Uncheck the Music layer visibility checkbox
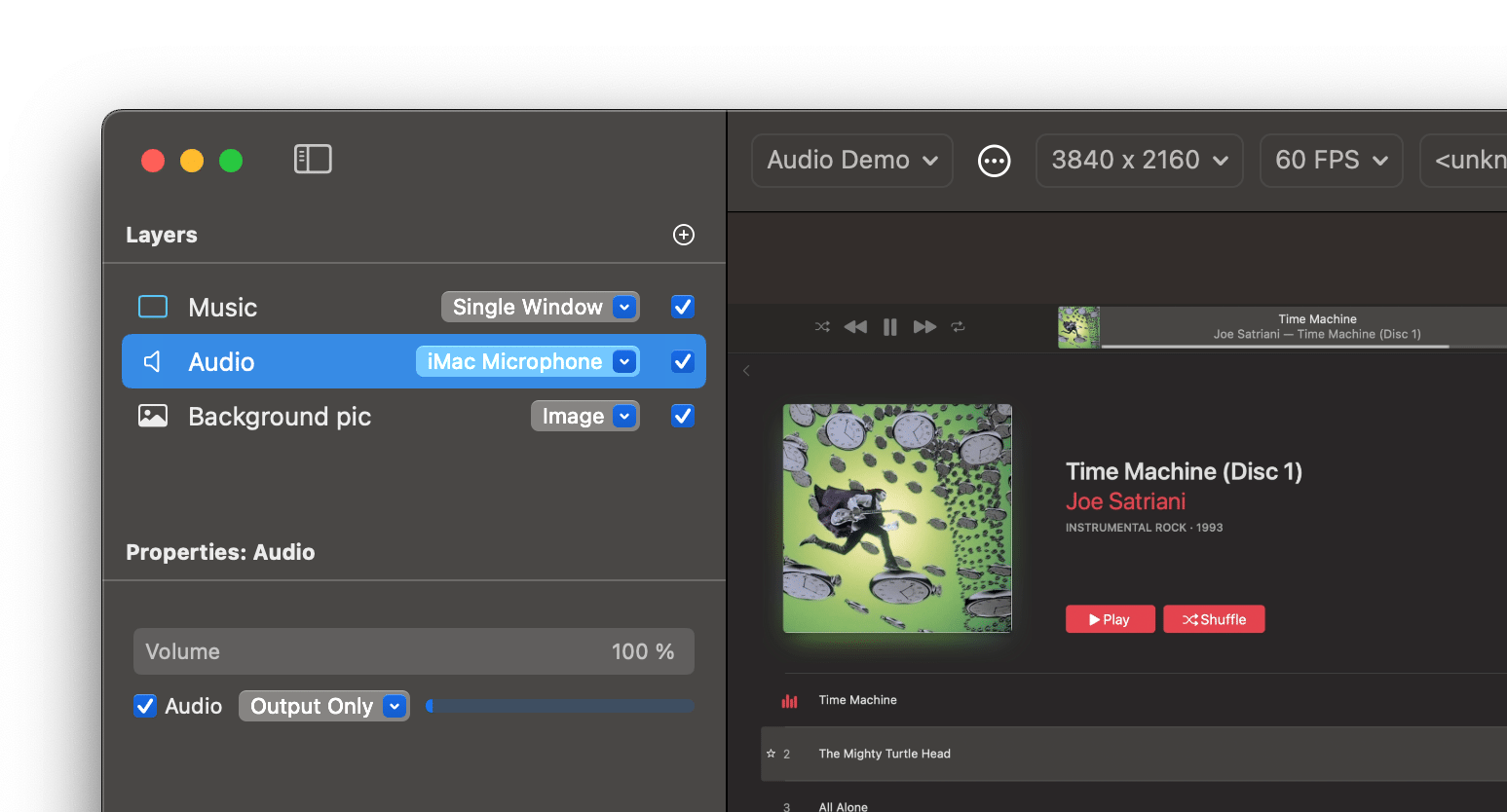The width and height of the screenshot is (1507, 812). [683, 307]
